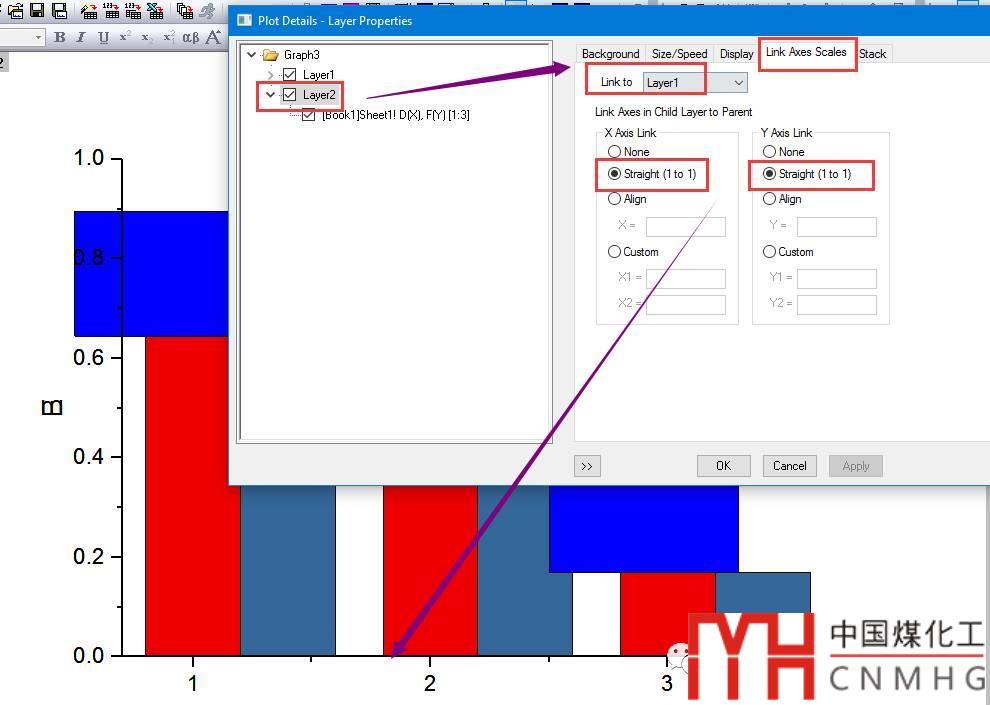The width and height of the screenshot is (990, 705).
Task: Toggle Underline text formatting
Action: click(x=104, y=37)
